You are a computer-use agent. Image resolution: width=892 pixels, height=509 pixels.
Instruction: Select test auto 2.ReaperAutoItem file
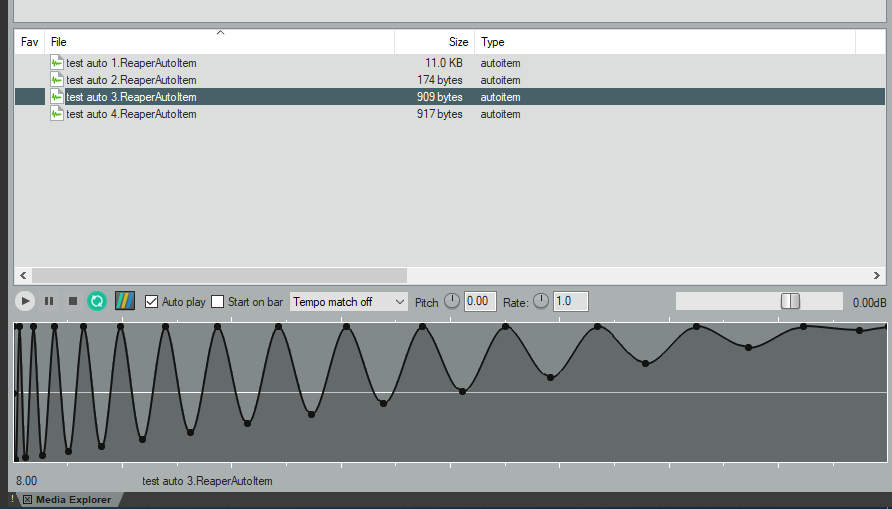(131, 80)
